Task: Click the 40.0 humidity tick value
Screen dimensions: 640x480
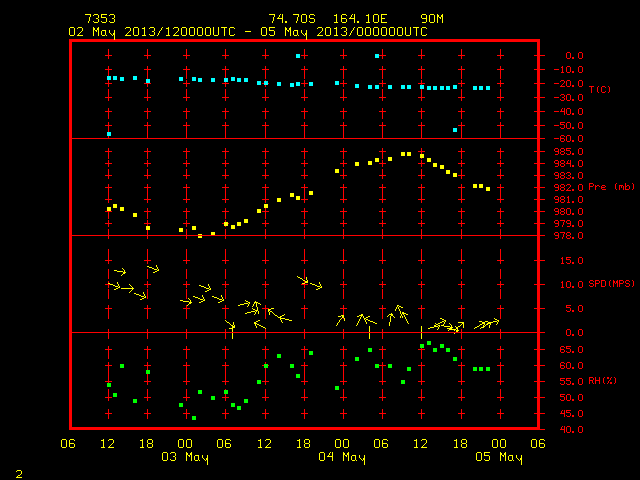Action: tap(571, 429)
